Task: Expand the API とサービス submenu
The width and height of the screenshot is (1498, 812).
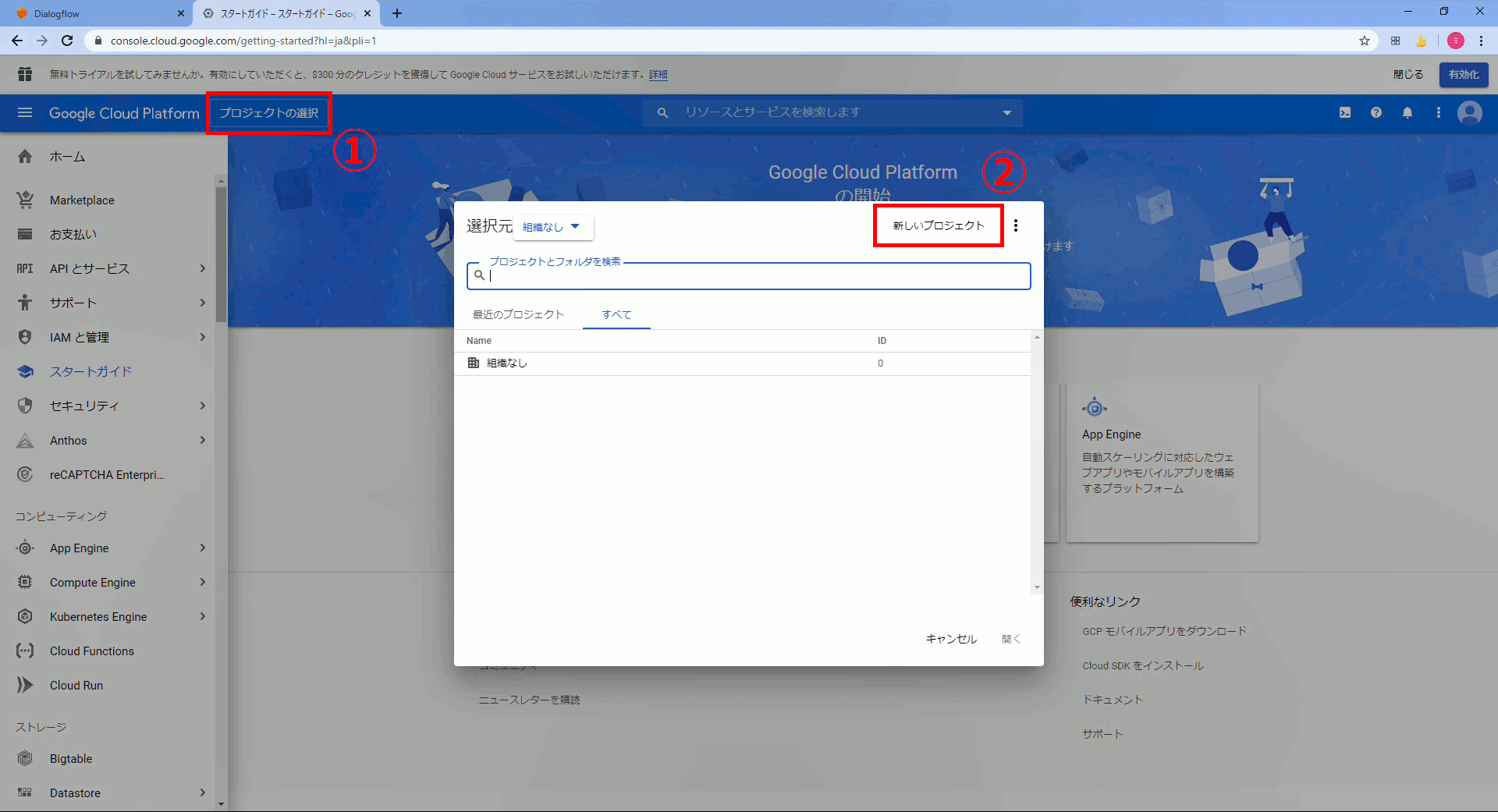Action: 203,268
